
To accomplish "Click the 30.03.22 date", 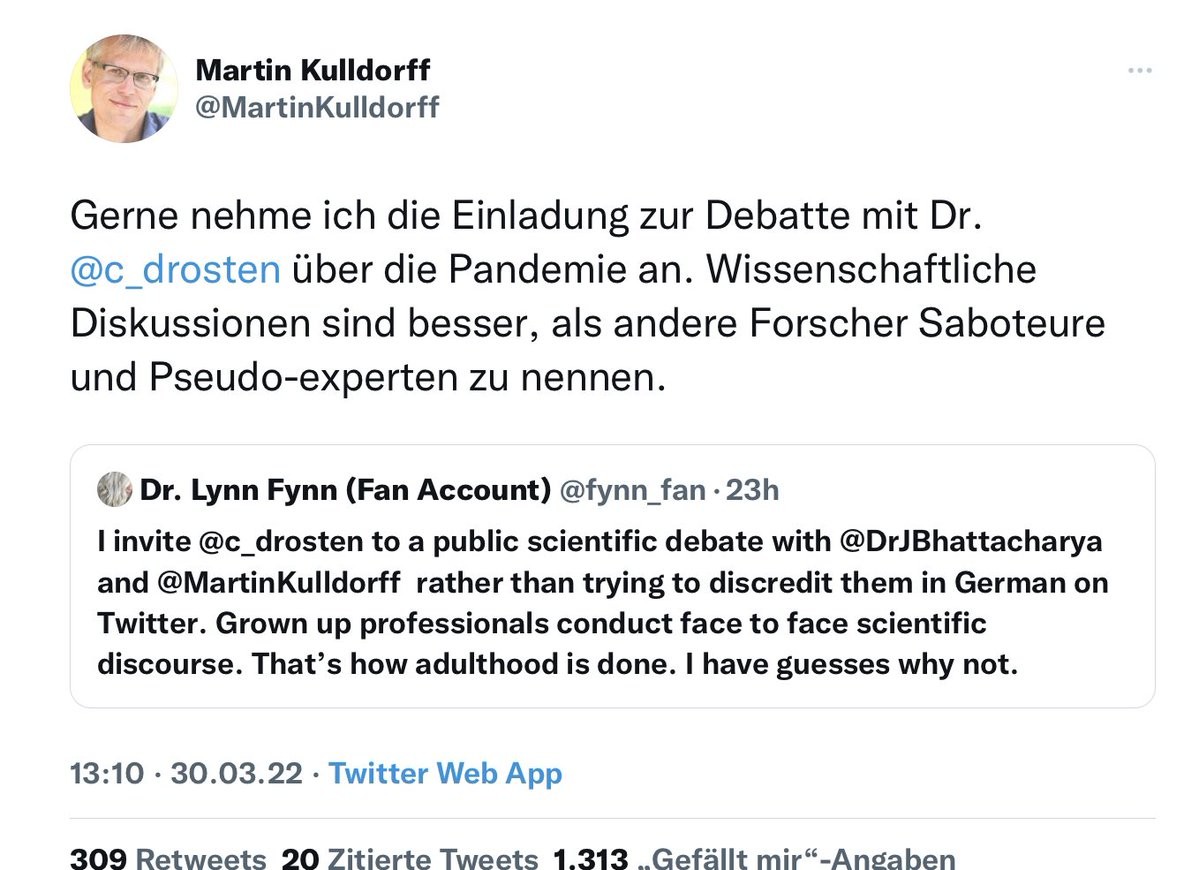I will pyautogui.click(x=236, y=773).
